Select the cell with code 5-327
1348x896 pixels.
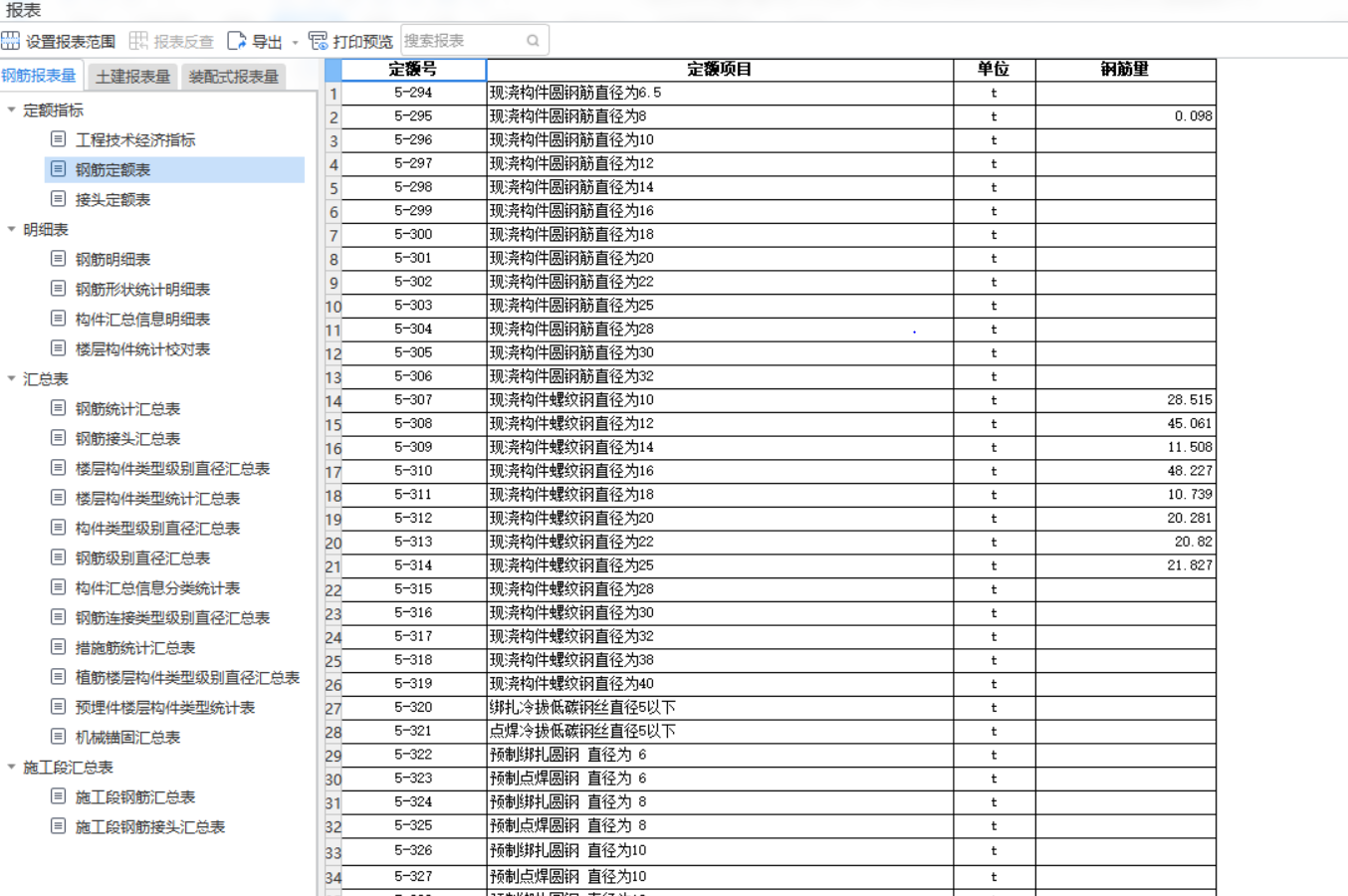pyautogui.click(x=413, y=877)
